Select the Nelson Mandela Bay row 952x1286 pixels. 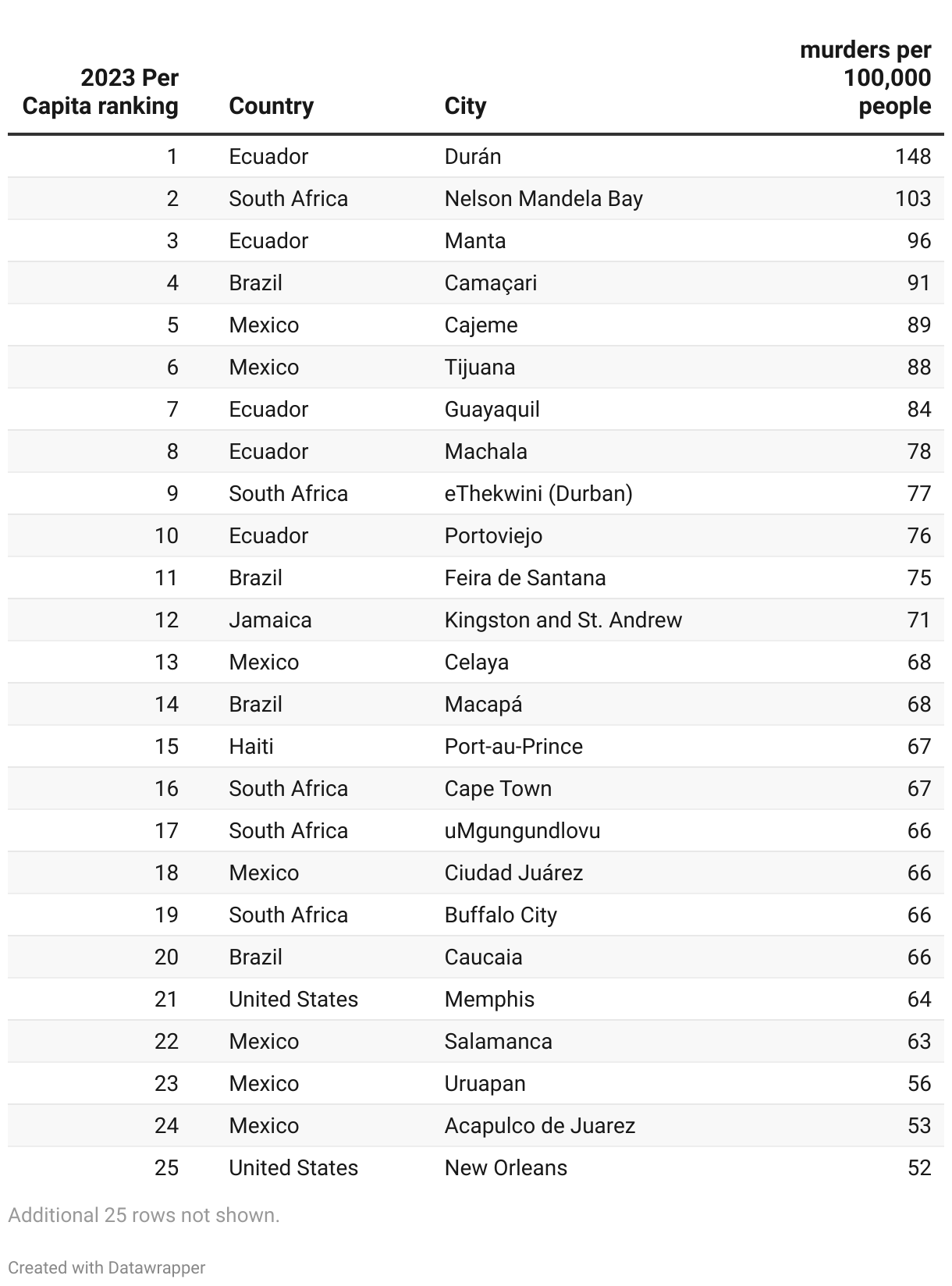click(476, 198)
